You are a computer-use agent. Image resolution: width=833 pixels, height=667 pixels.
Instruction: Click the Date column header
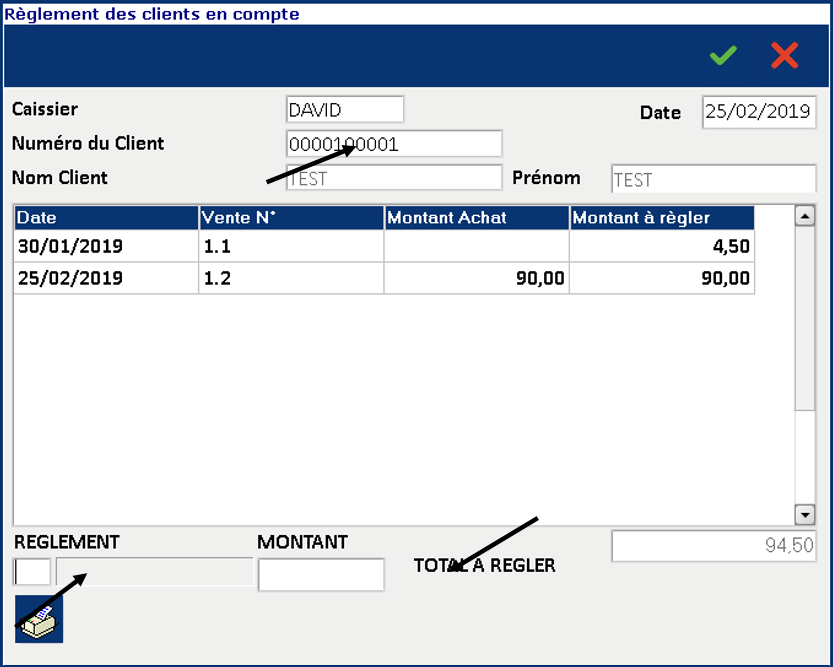106,218
